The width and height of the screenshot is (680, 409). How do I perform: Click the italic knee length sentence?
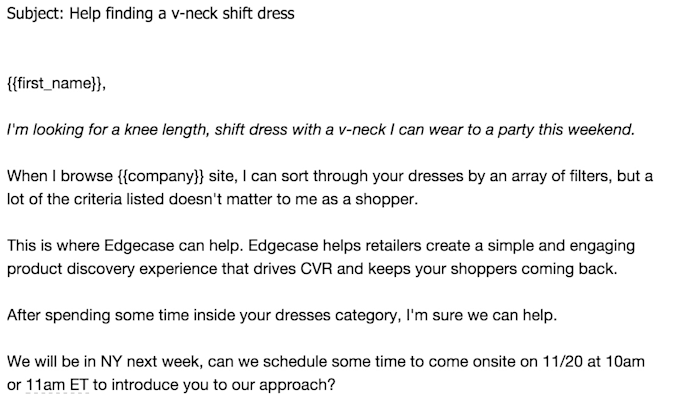[320, 130]
